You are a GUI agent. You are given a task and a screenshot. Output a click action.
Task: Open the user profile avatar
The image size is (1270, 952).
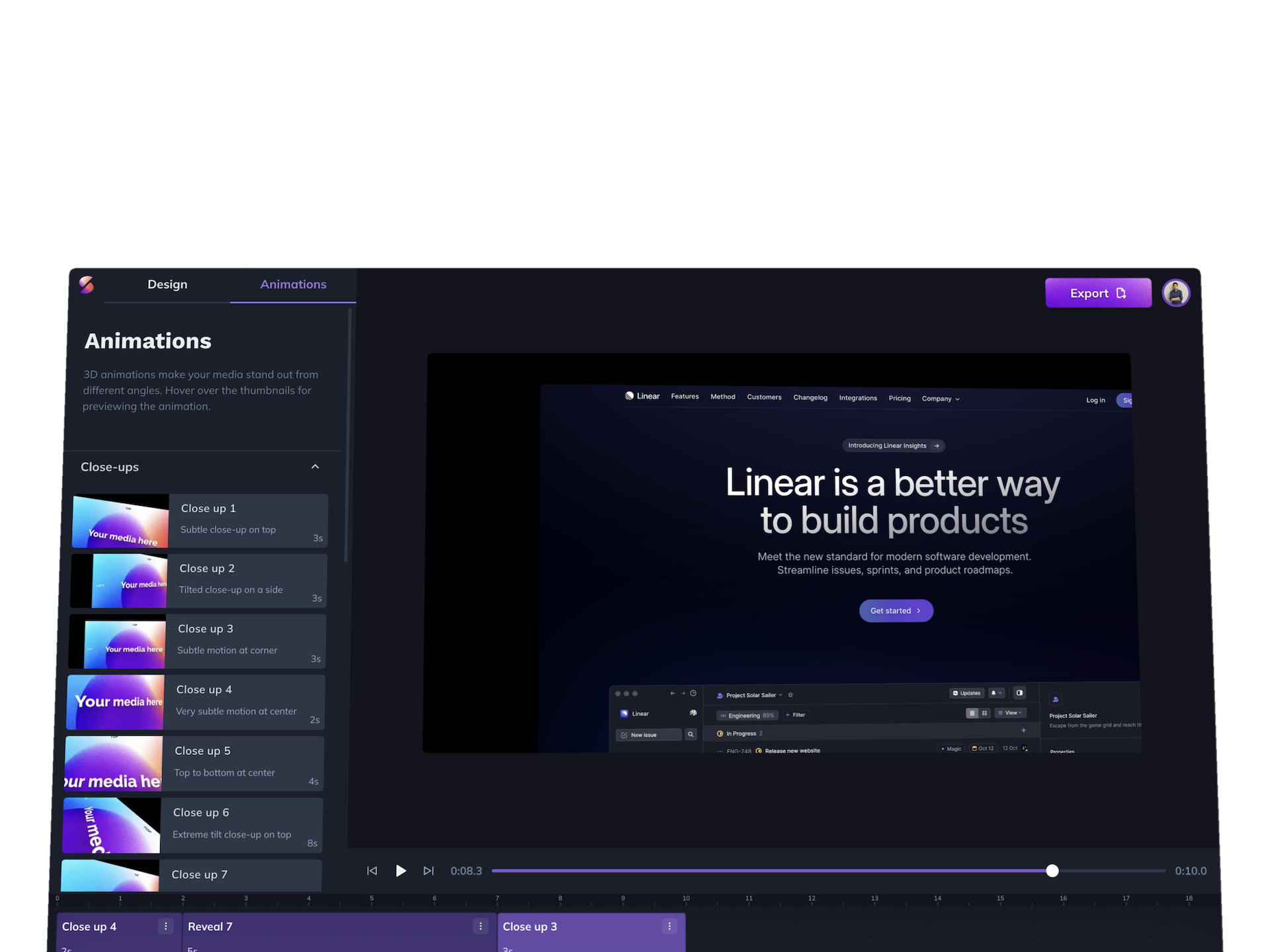tap(1175, 293)
